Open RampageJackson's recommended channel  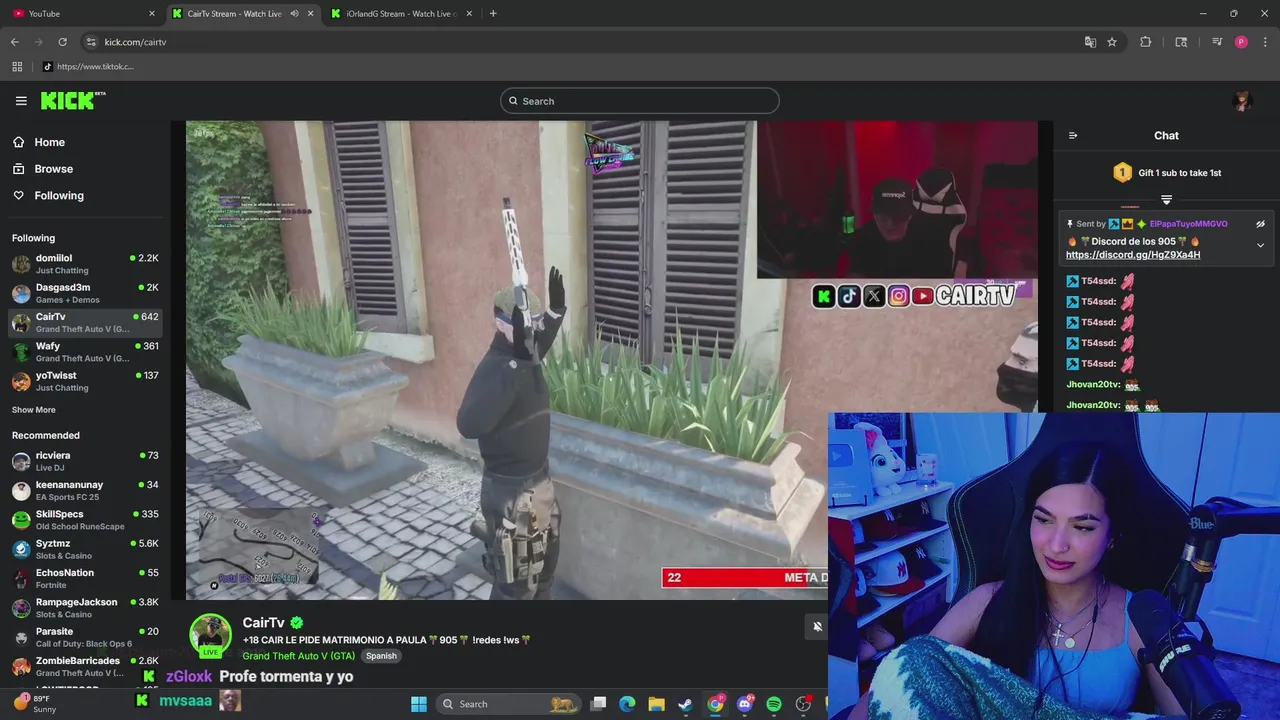pos(85,608)
